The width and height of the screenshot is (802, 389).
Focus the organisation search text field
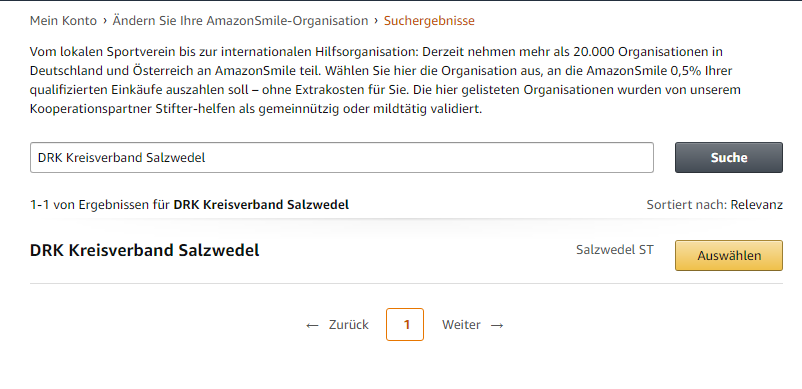[x=342, y=157]
